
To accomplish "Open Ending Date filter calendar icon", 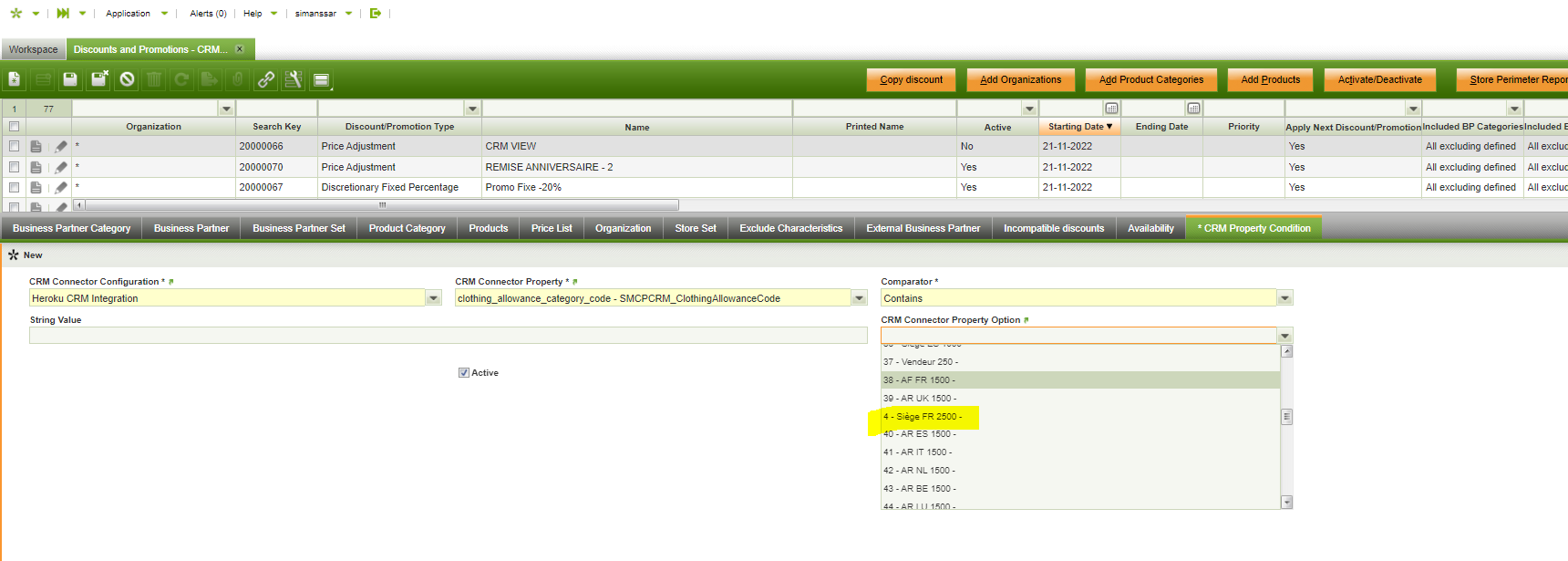I will point(1193,109).
